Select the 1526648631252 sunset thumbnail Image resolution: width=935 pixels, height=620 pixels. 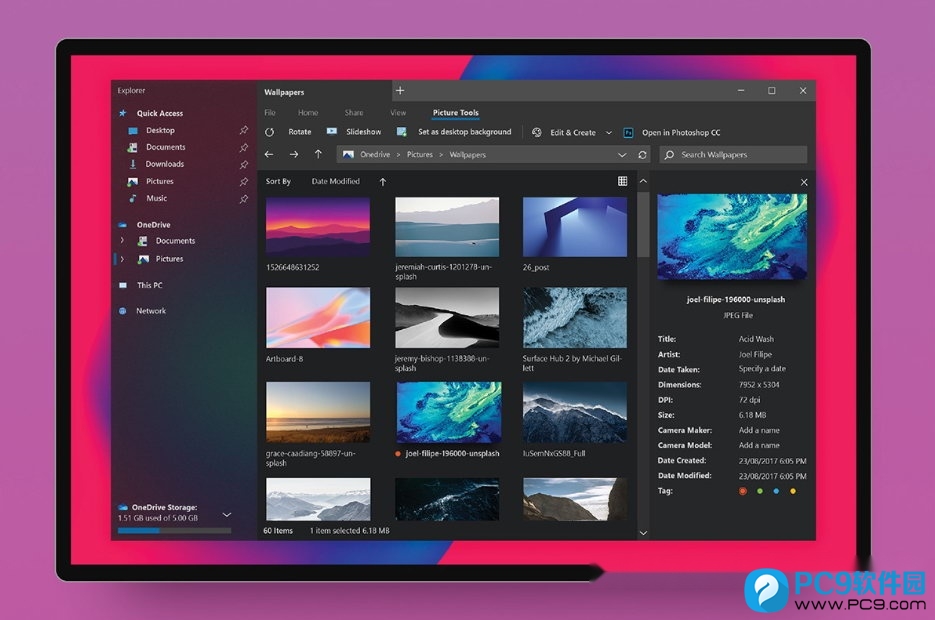pos(318,227)
